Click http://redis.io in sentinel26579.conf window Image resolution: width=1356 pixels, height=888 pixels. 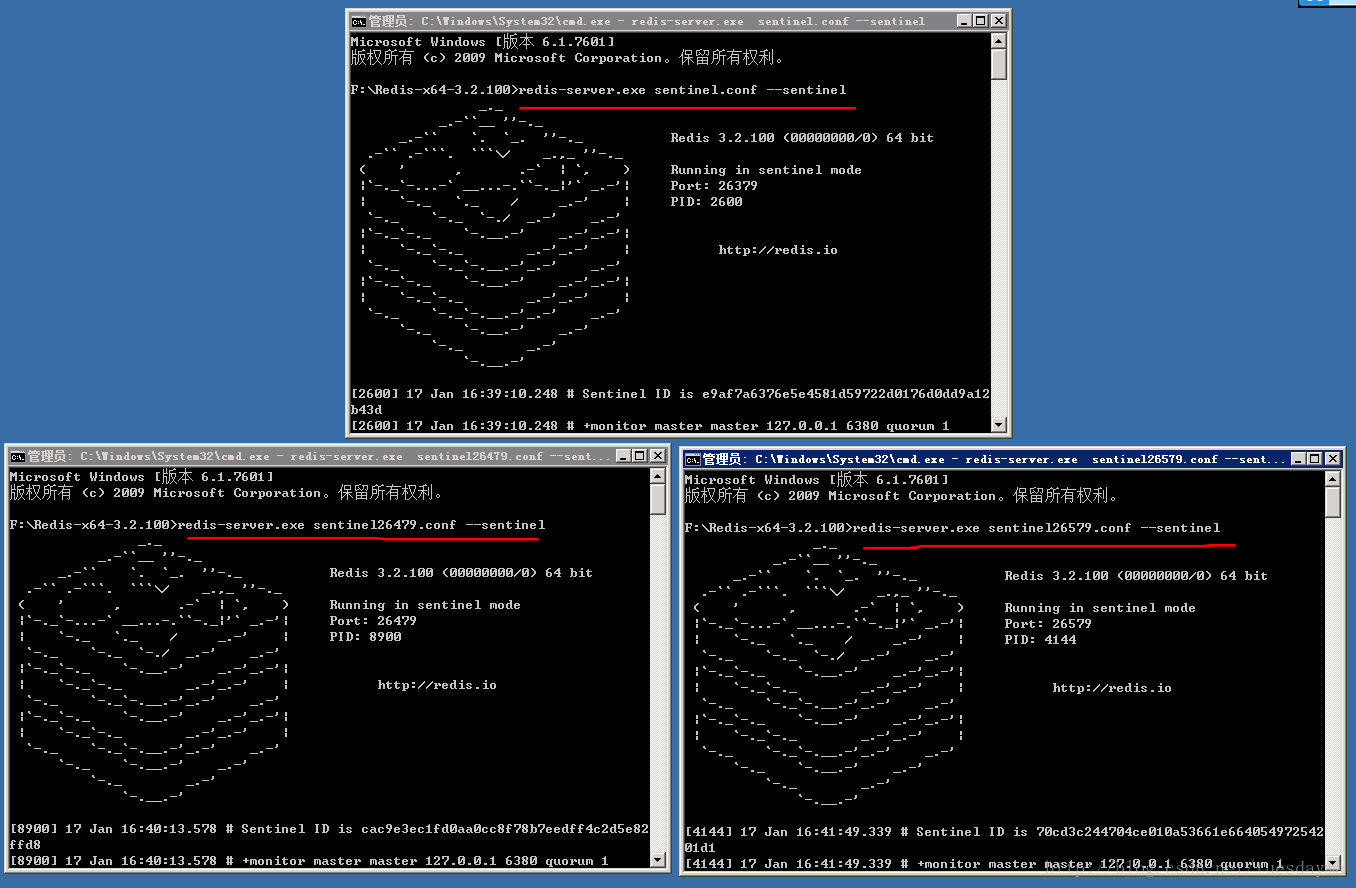click(x=1112, y=688)
